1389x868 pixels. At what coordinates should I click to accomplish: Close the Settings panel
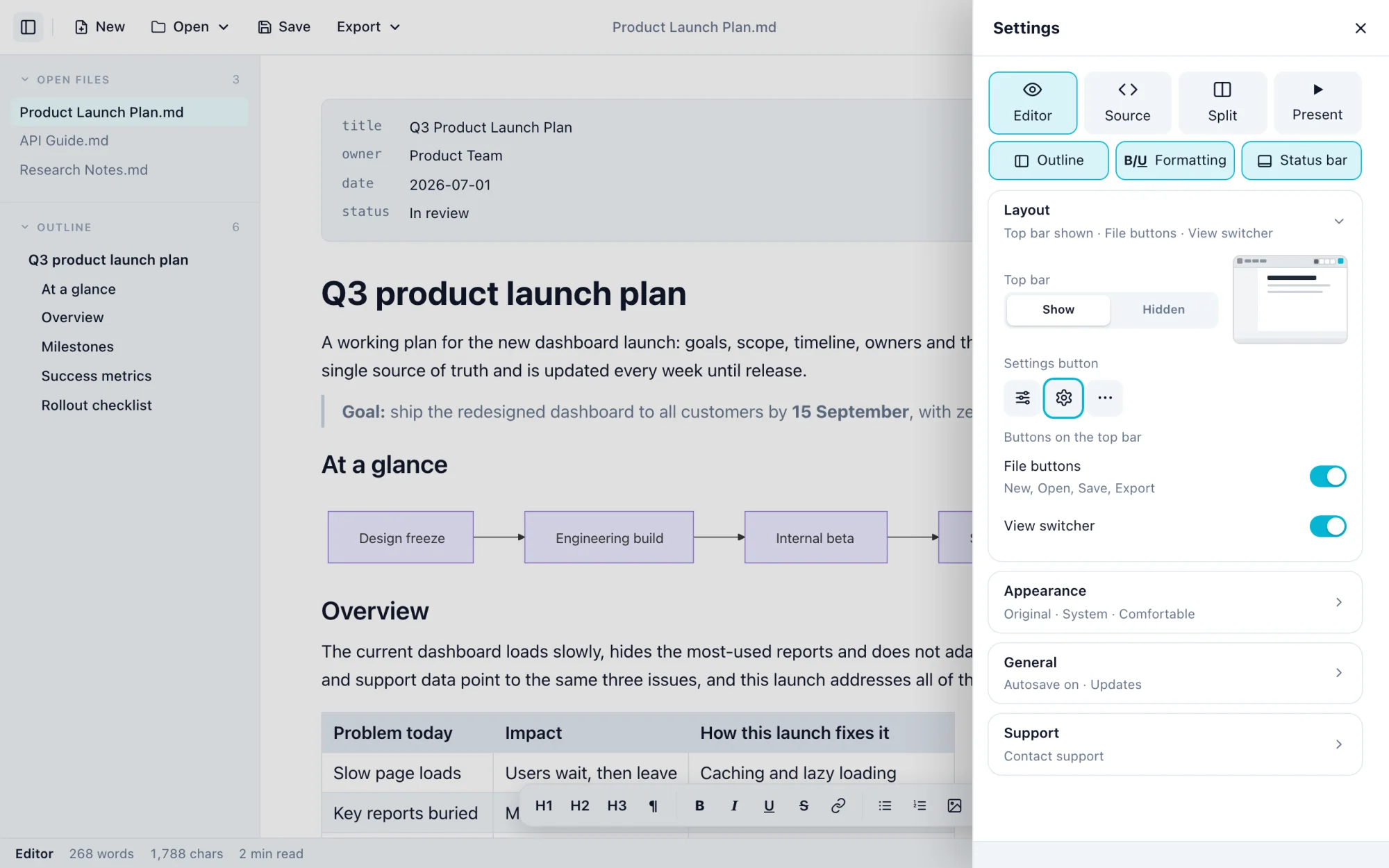[x=1361, y=28]
